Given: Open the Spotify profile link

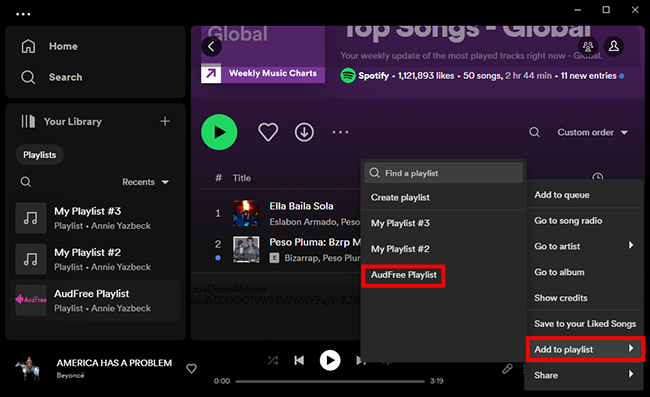Looking at the screenshot, I should [374, 76].
